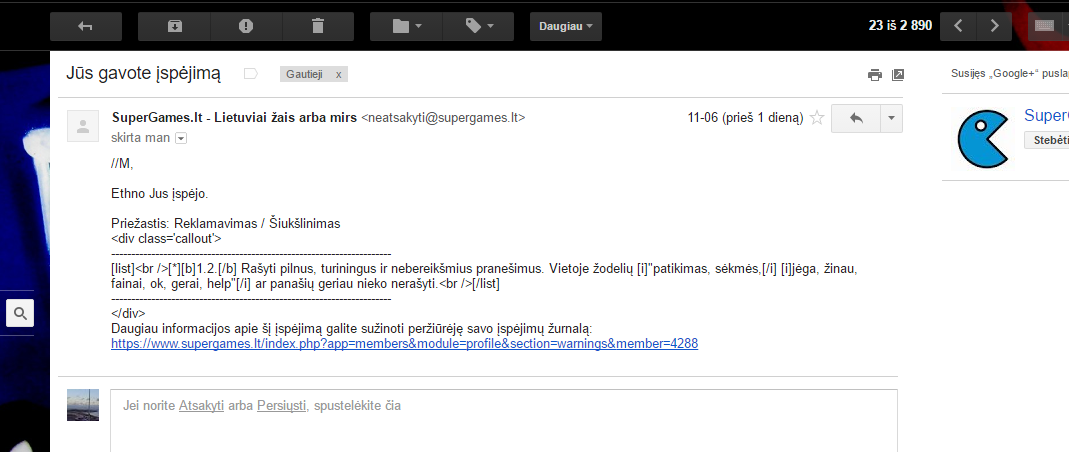This screenshot has width=1069, height=452.
Task: Click inside the quick reply box
Action: 504,420
